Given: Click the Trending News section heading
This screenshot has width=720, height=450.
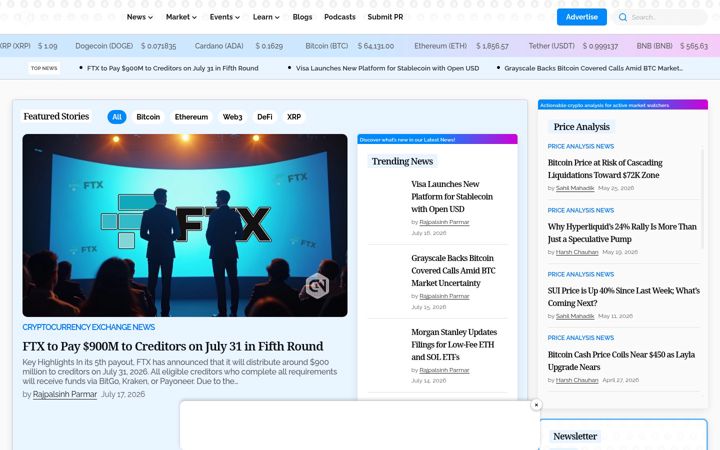Looking at the screenshot, I should 402,161.
